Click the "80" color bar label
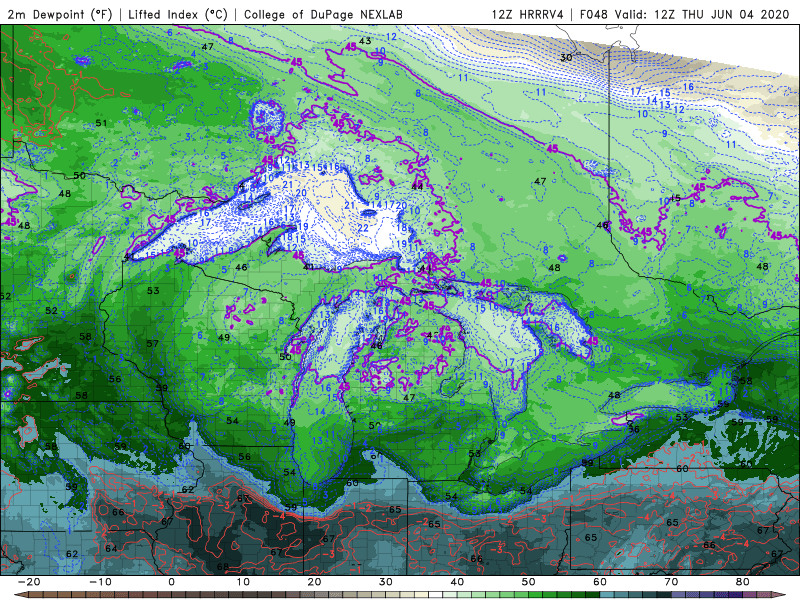Viewport: 800px width, 600px height. [743, 582]
